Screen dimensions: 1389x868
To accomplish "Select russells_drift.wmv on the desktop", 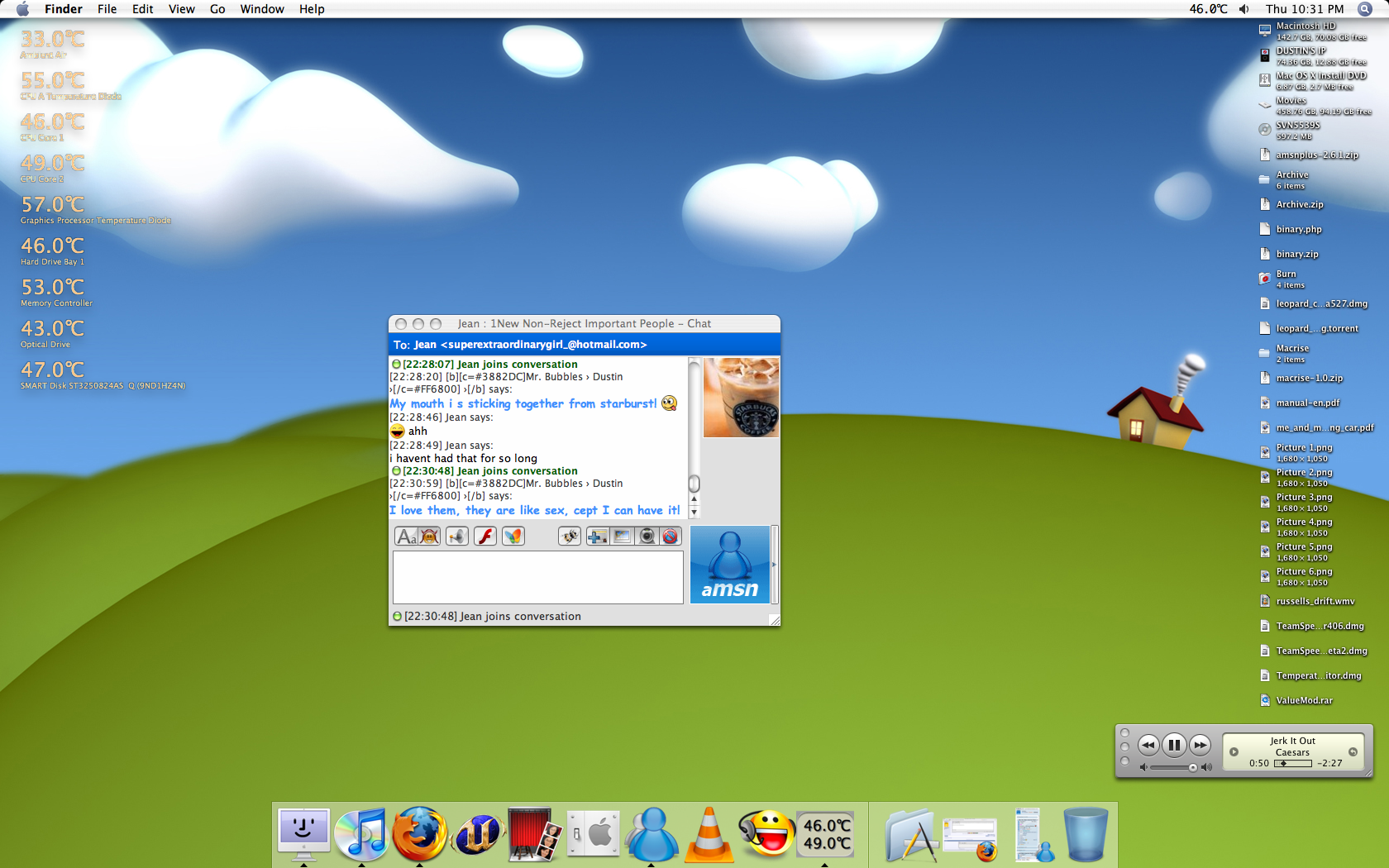I will point(1306,601).
